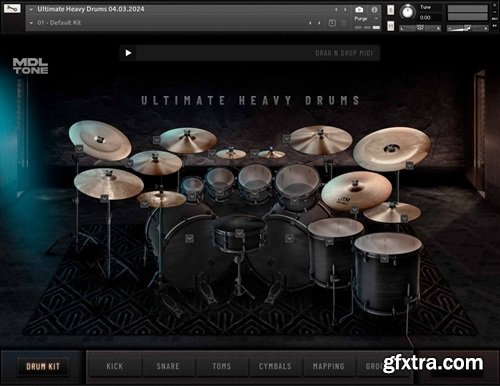Trigger the hi-hat cymbal

(161, 199)
